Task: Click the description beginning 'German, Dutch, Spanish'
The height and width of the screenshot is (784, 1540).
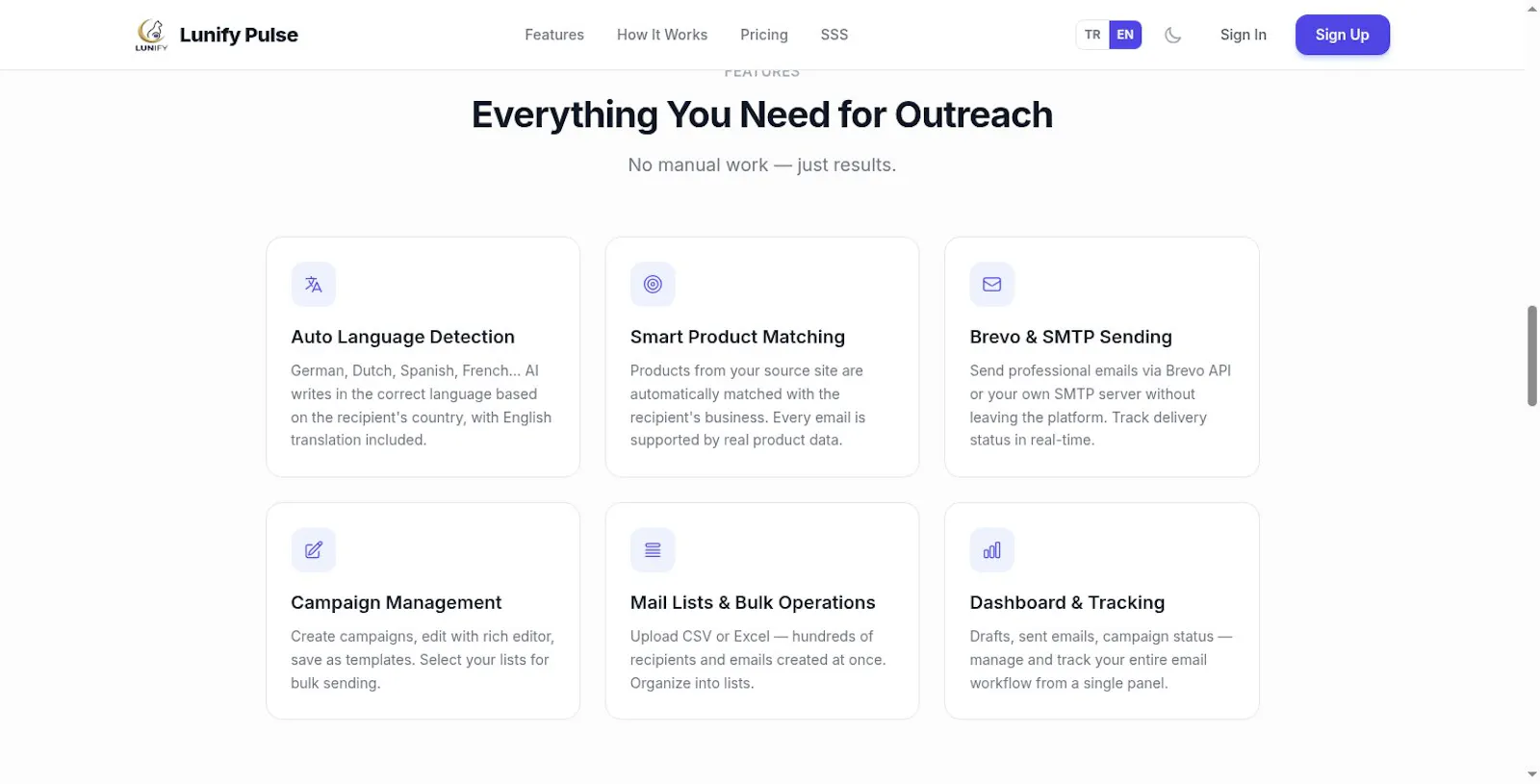Action: tap(422, 405)
